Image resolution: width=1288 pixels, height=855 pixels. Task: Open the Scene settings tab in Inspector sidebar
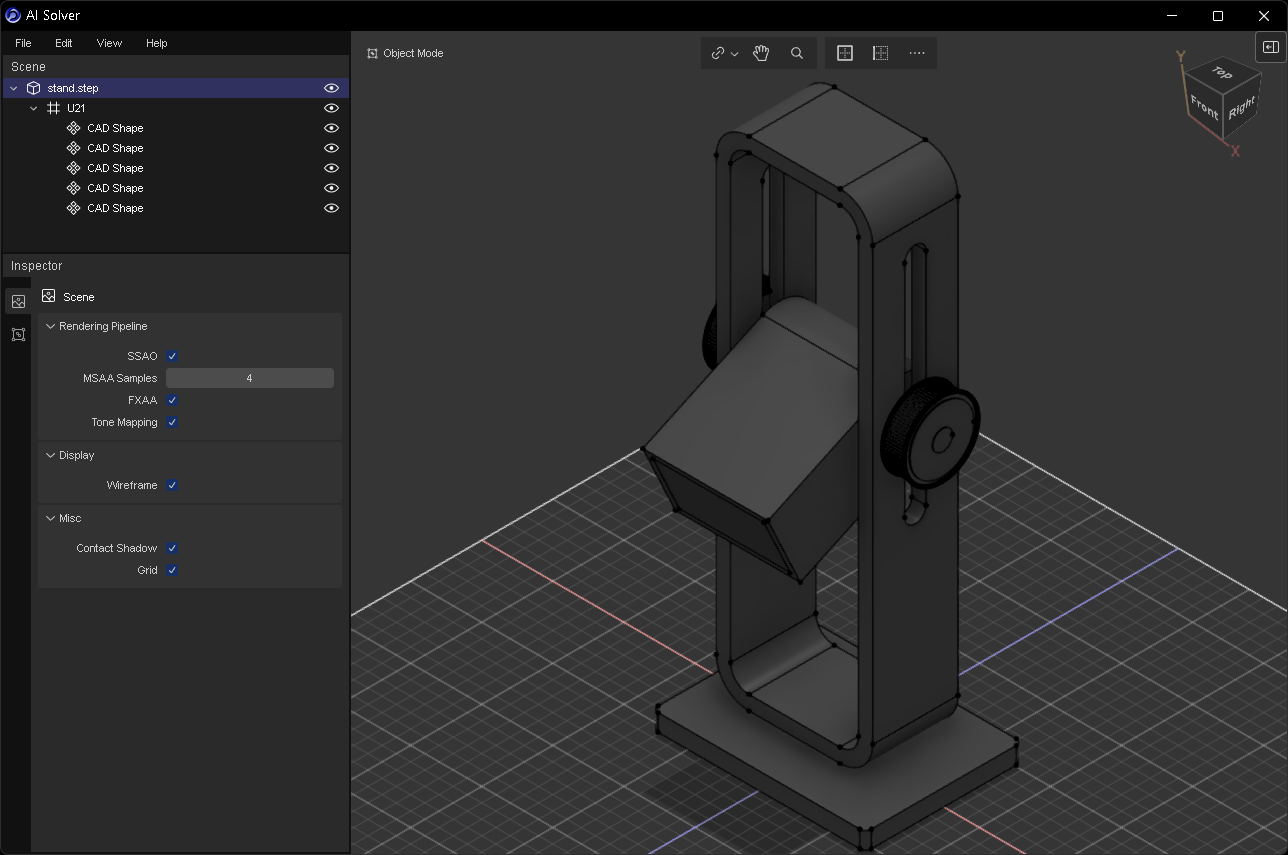(18, 301)
